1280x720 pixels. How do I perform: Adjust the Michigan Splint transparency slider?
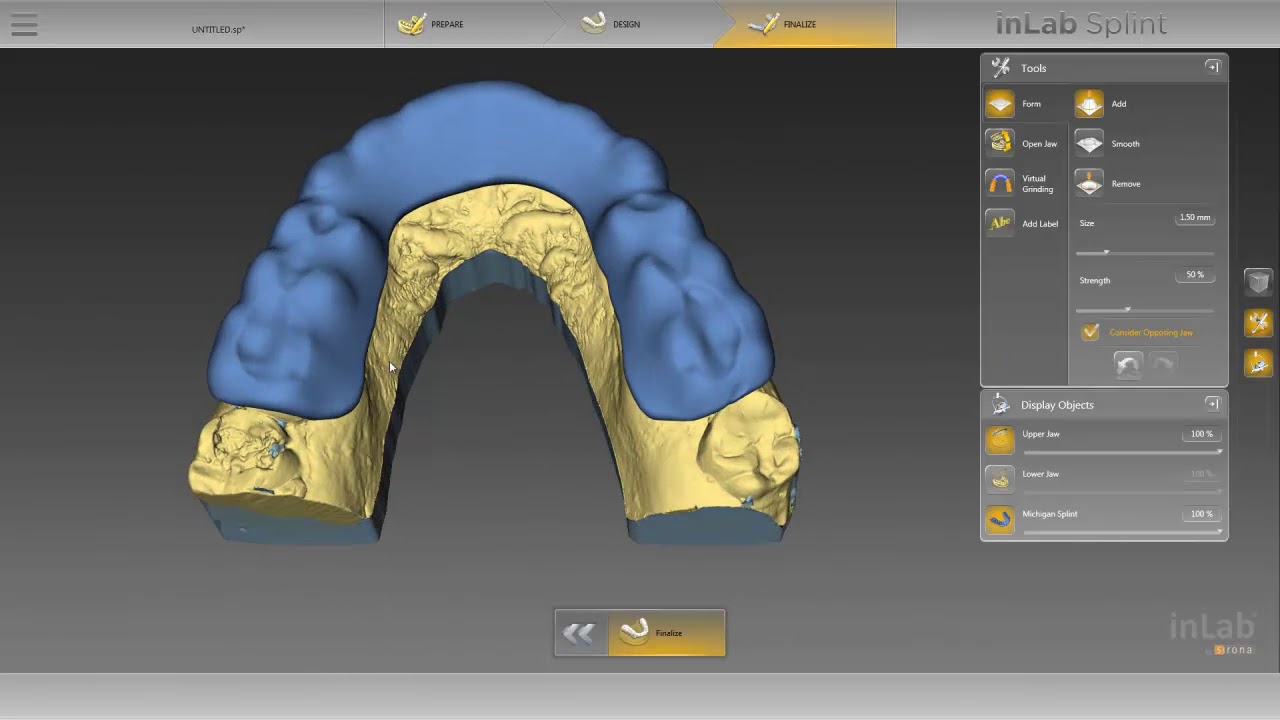1122,532
